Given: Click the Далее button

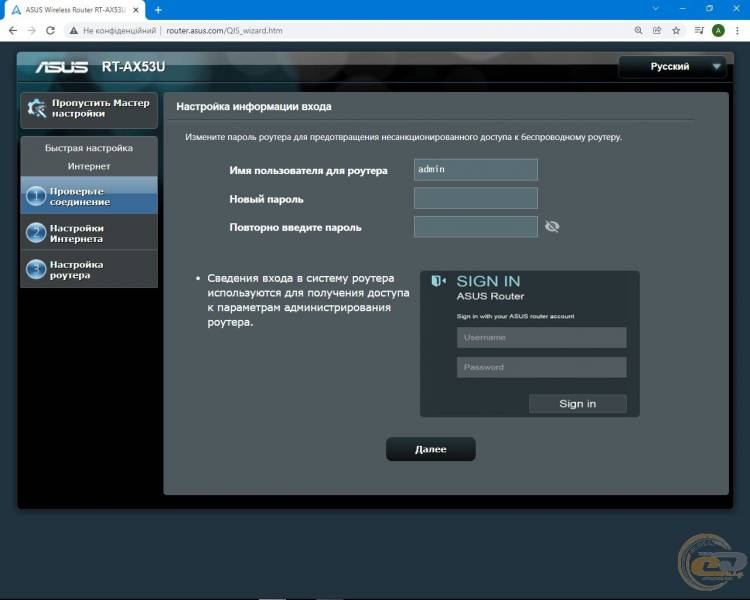Looking at the screenshot, I should point(430,449).
